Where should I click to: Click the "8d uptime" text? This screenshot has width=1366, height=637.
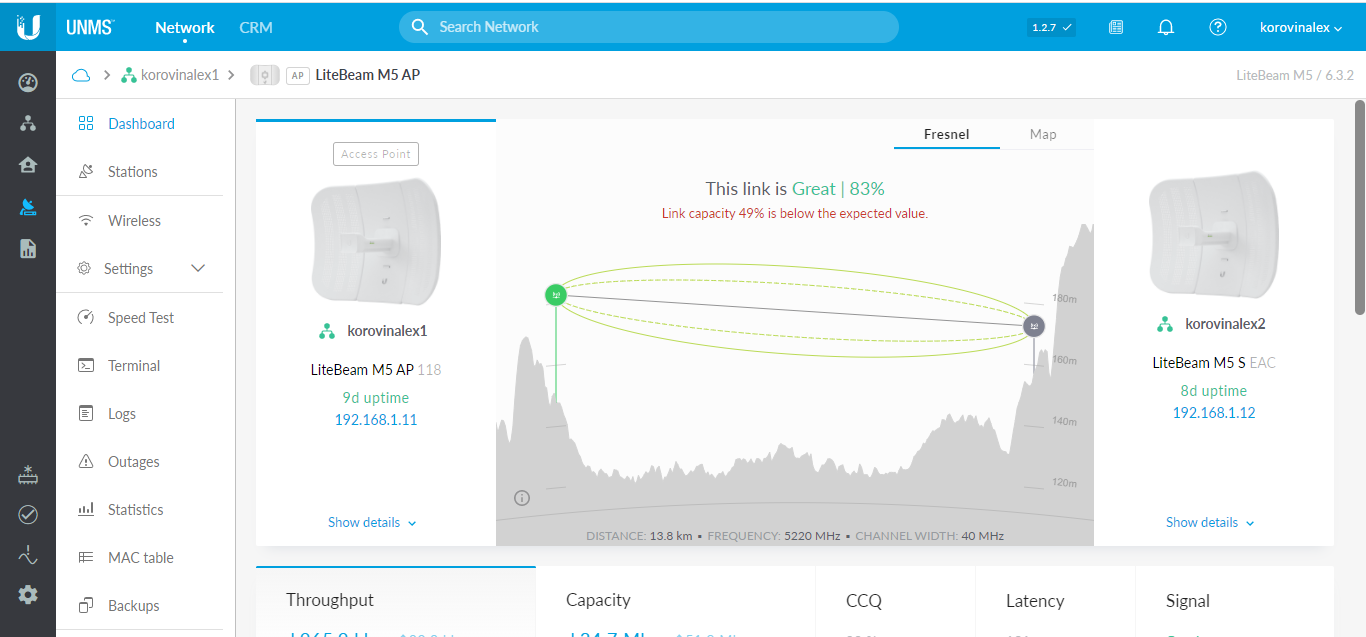(x=1214, y=391)
